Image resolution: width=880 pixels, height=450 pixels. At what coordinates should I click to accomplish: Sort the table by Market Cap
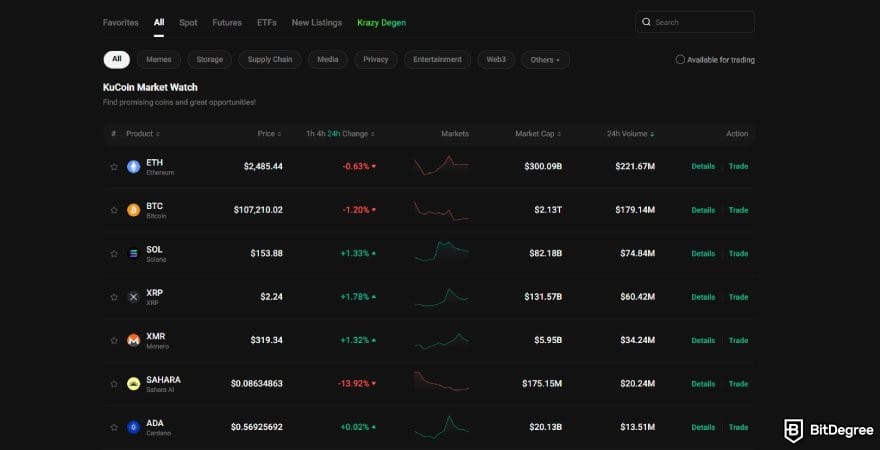(538, 134)
